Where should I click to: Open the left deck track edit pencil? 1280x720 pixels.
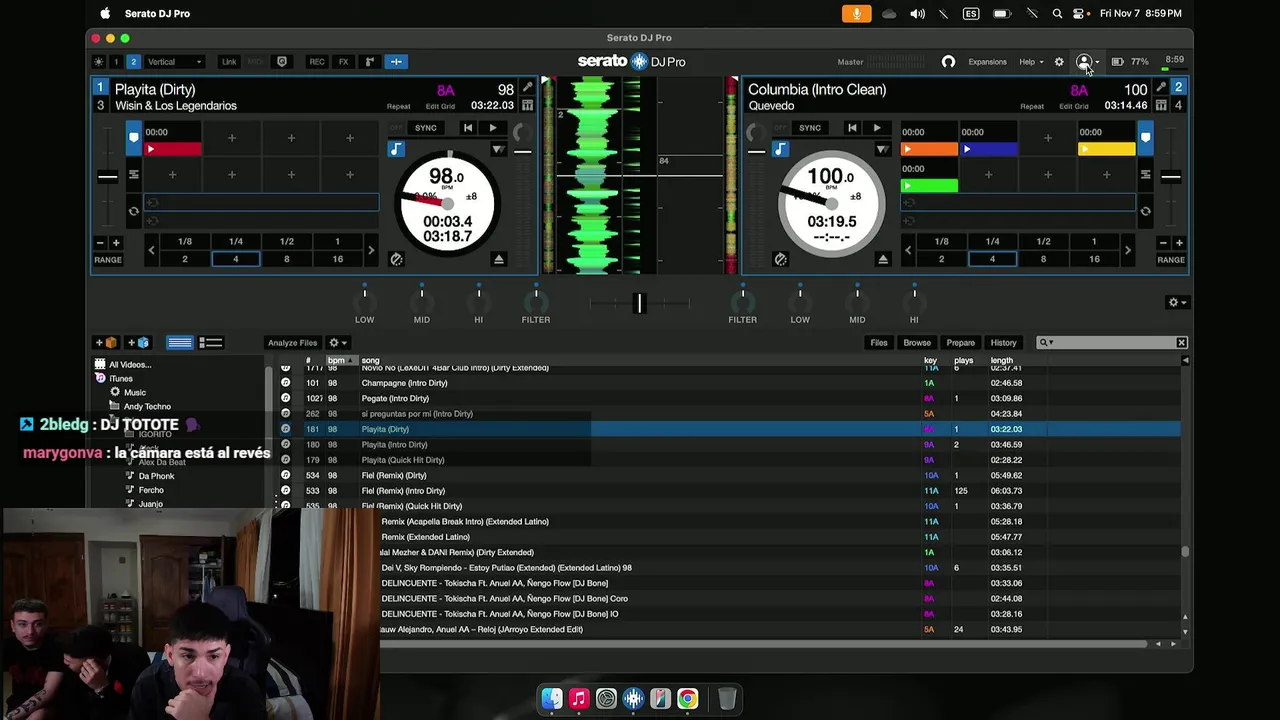point(528,89)
